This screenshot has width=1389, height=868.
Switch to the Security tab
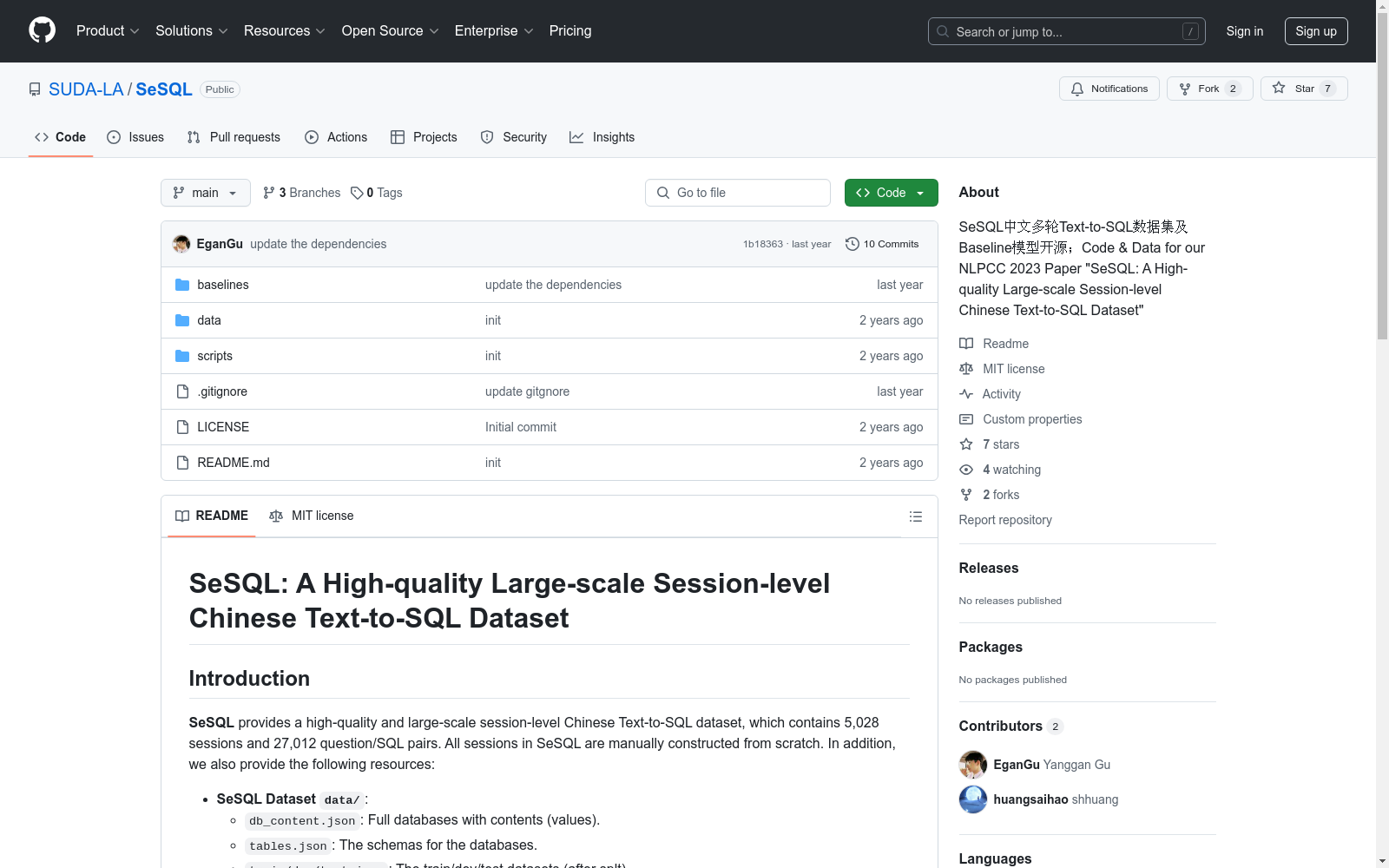[514, 137]
